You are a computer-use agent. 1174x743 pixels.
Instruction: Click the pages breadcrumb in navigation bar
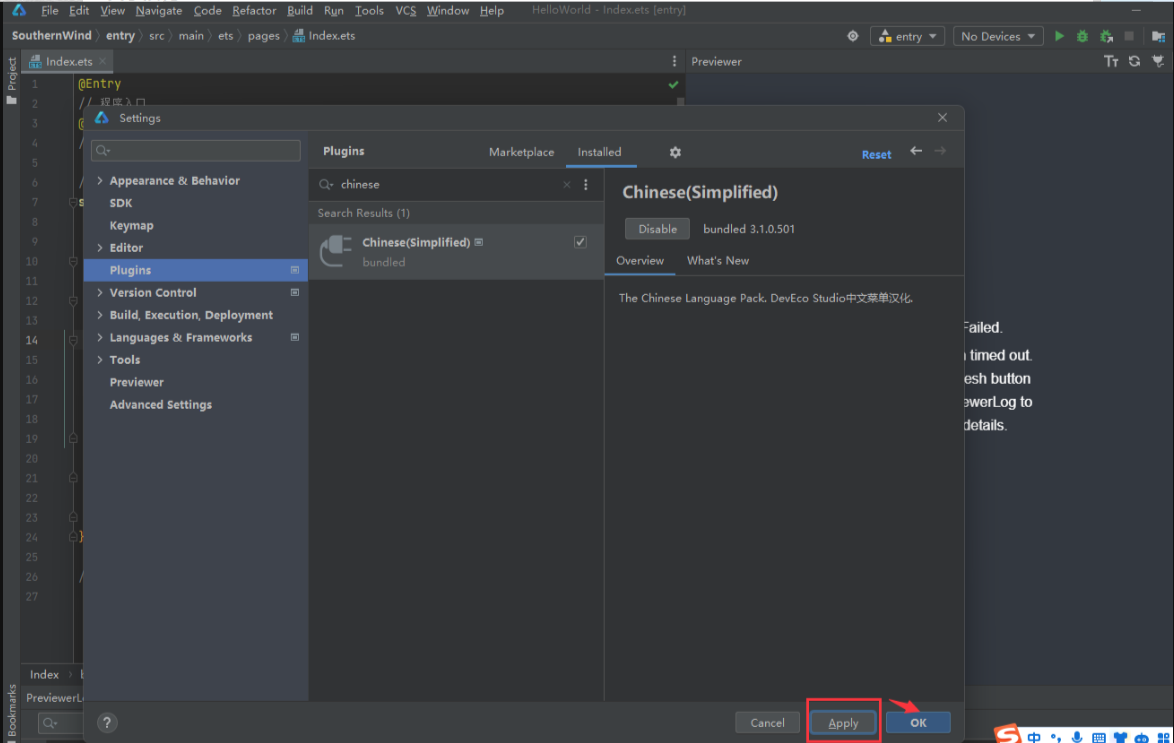coord(264,36)
